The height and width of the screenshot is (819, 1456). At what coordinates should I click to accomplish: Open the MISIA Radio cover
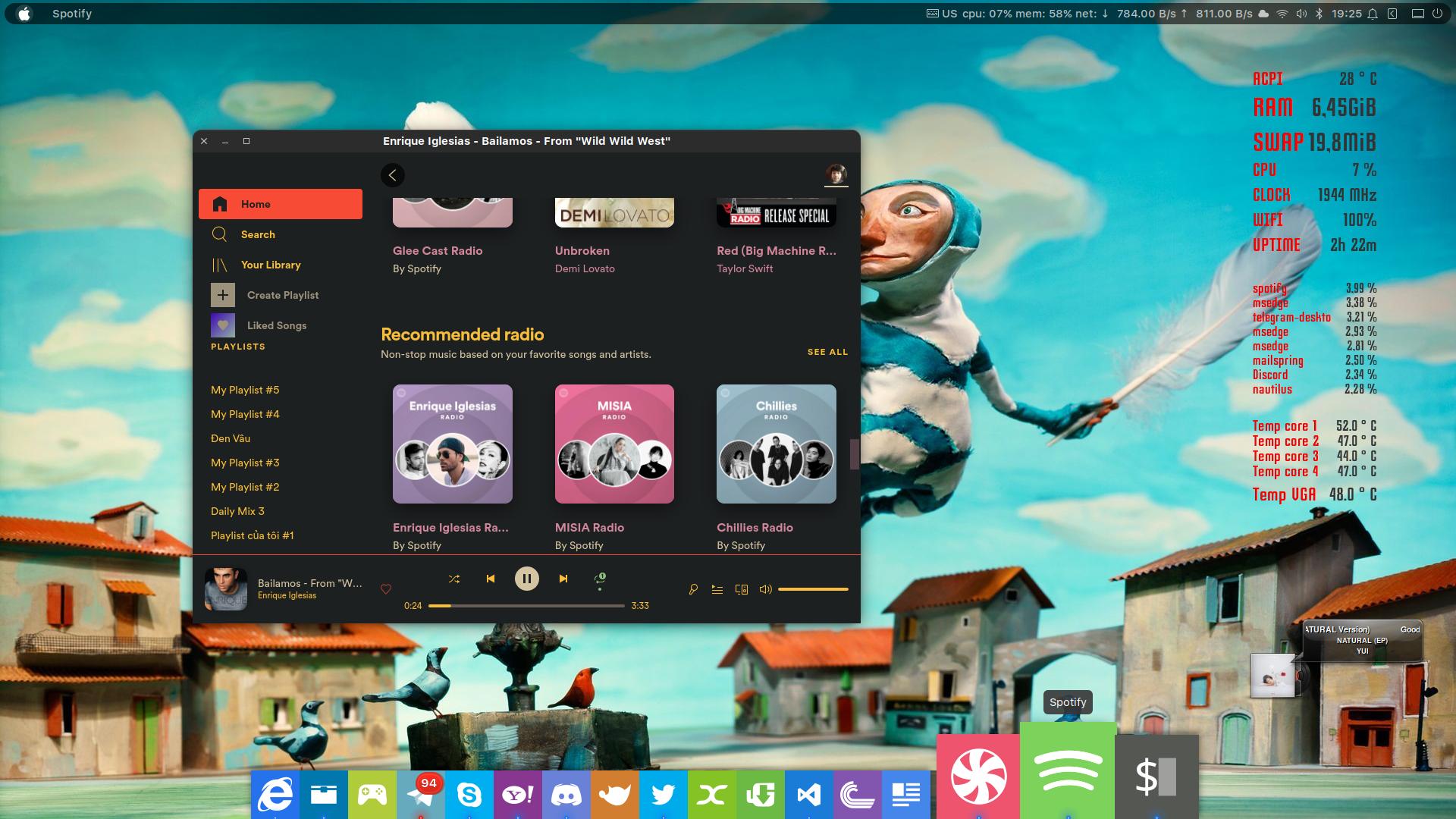[x=614, y=444]
